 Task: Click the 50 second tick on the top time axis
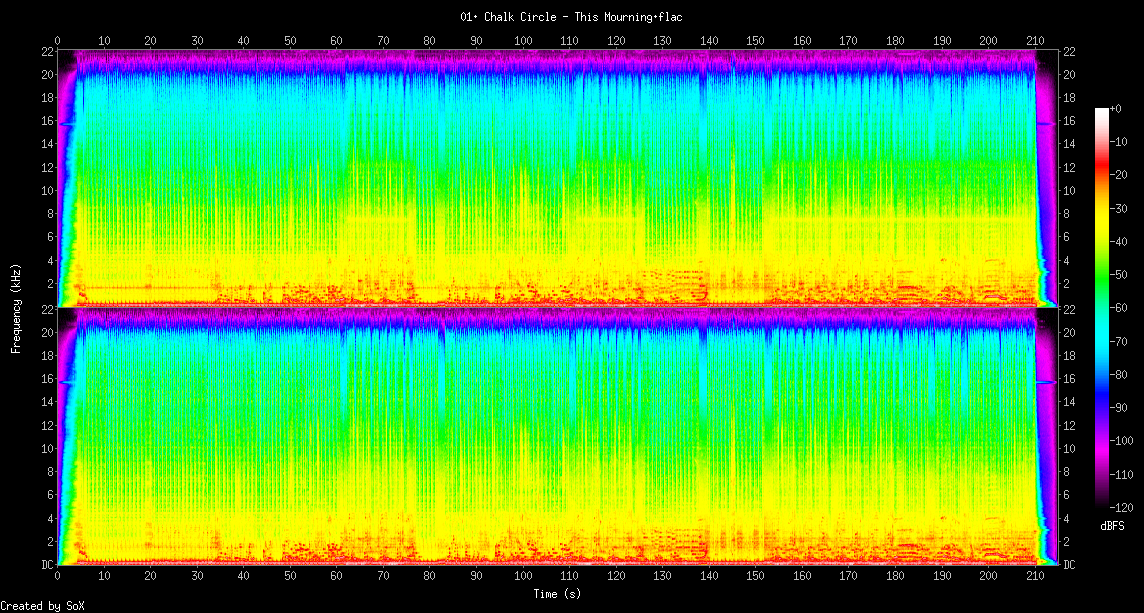click(290, 40)
